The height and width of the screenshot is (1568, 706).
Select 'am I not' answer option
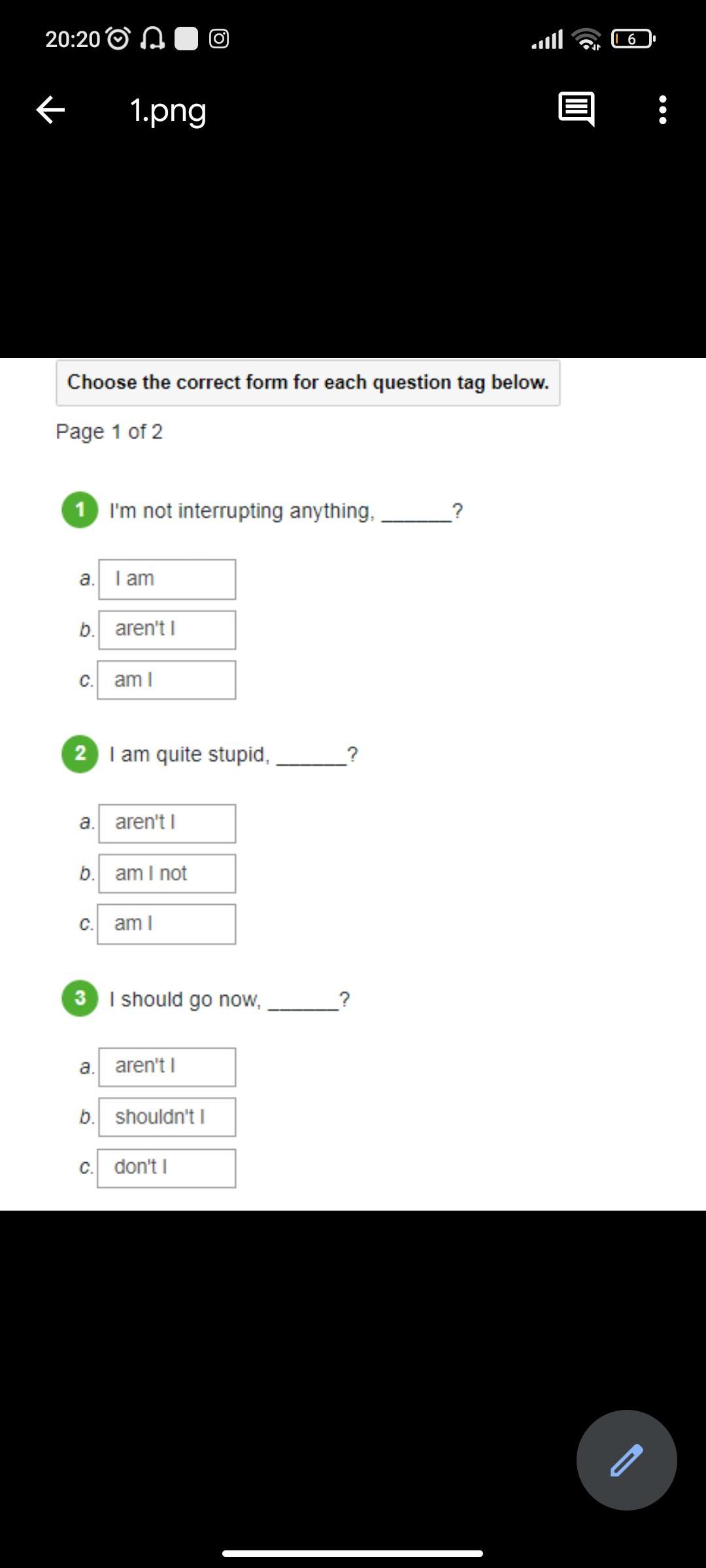[167, 874]
